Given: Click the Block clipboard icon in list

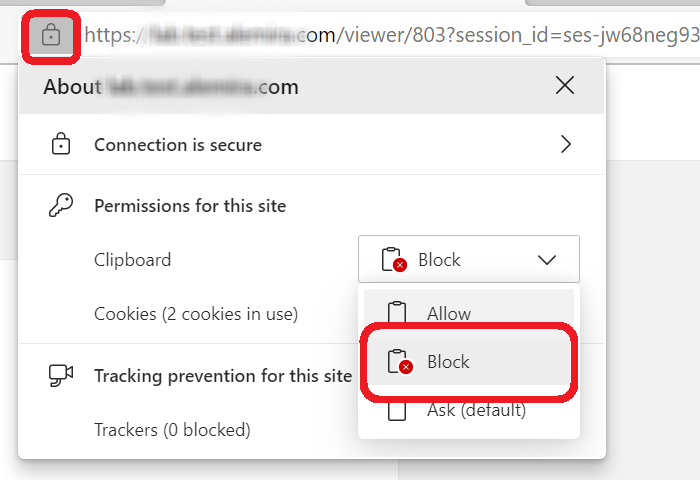Looking at the screenshot, I should [x=399, y=362].
